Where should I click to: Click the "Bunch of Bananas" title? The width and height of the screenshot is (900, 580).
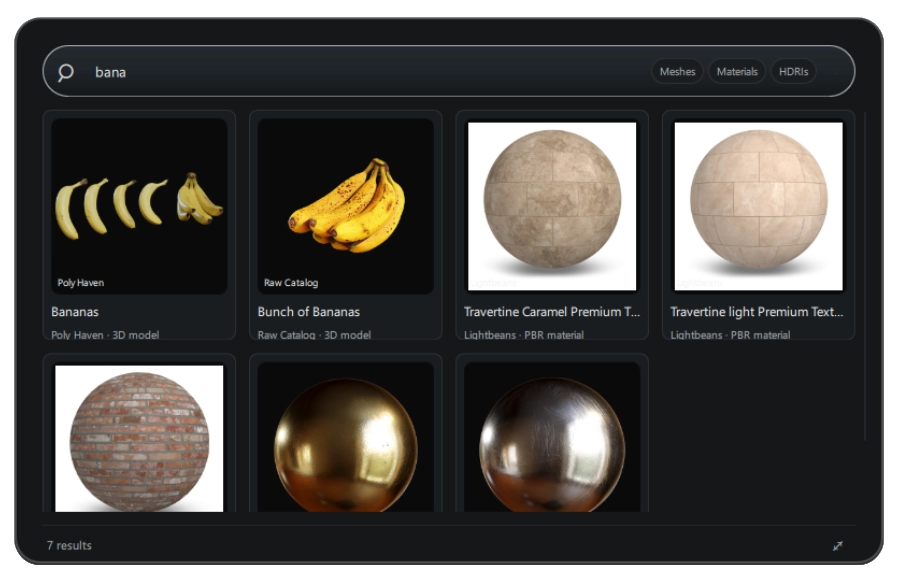[309, 312]
